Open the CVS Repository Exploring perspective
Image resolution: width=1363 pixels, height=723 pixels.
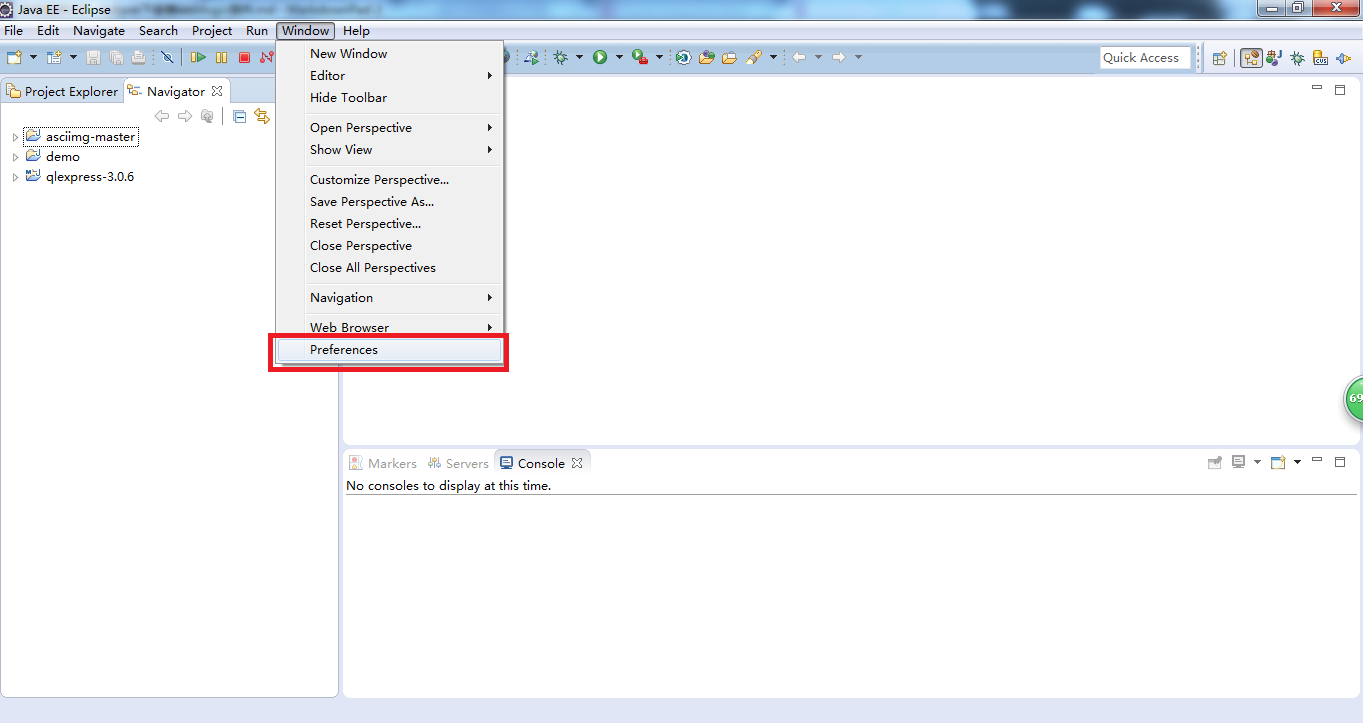tap(1320, 57)
